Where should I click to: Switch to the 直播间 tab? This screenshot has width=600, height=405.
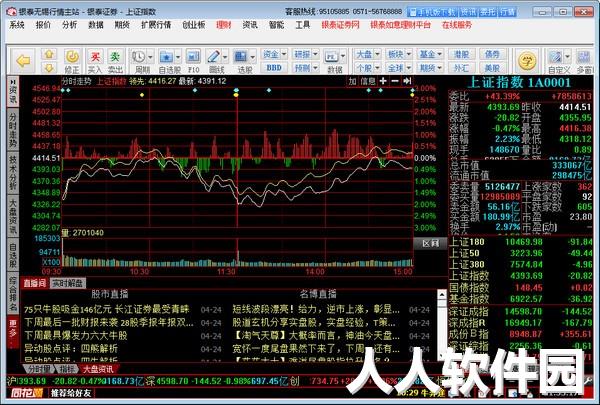[x=34, y=283]
